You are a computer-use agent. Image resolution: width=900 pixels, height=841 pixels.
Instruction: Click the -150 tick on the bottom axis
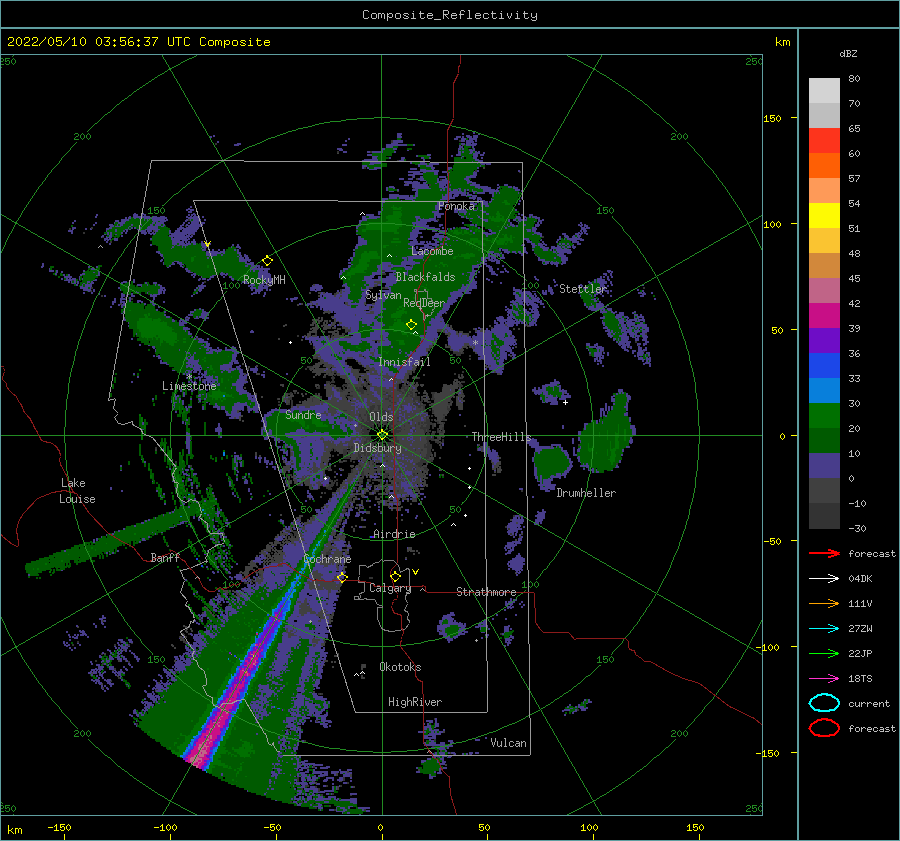(59, 827)
